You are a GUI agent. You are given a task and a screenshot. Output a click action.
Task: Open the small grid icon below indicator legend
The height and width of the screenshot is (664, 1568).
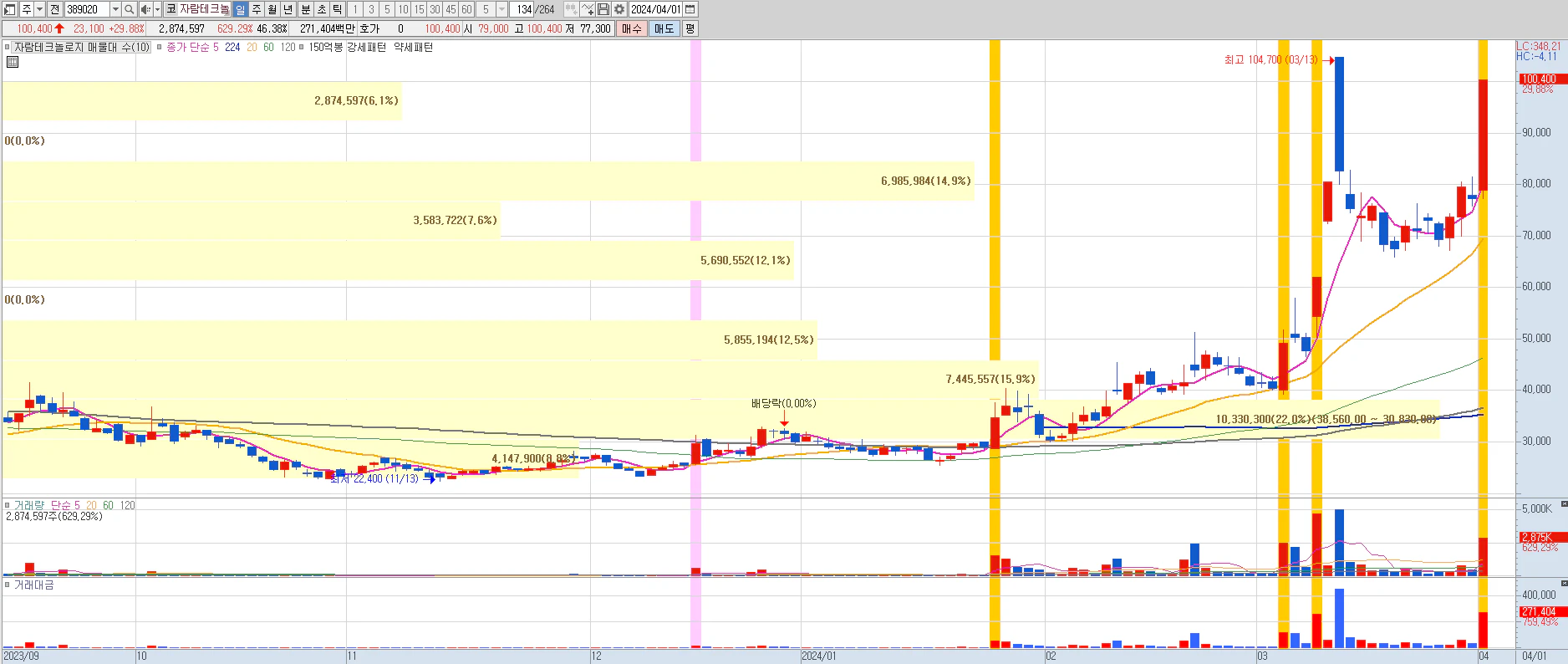(x=13, y=62)
